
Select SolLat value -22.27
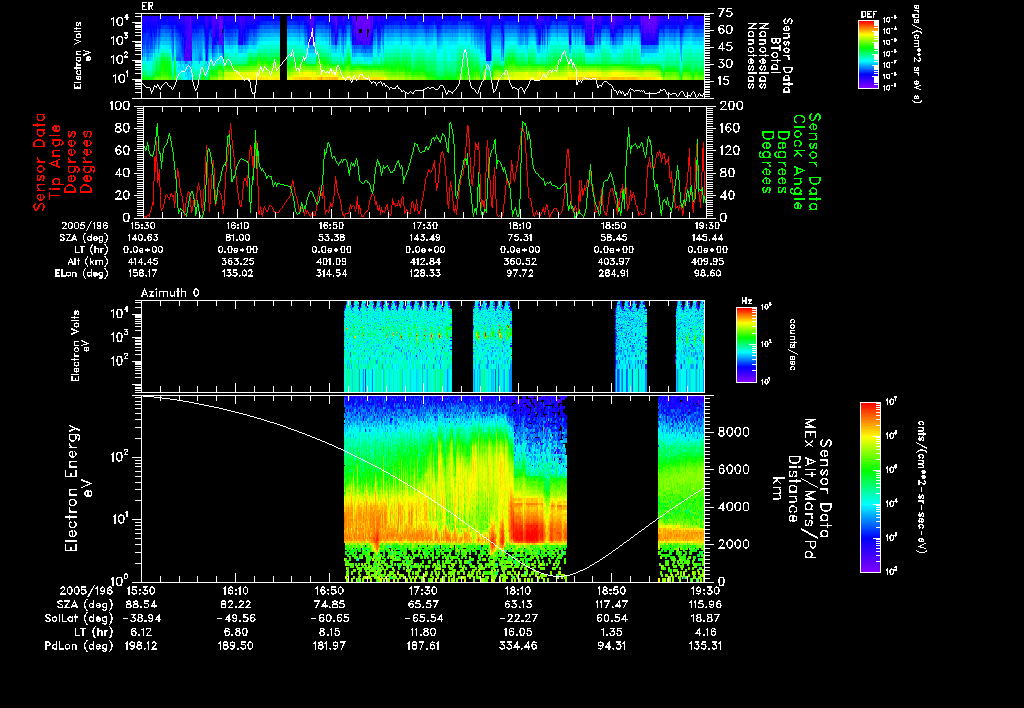(517, 619)
